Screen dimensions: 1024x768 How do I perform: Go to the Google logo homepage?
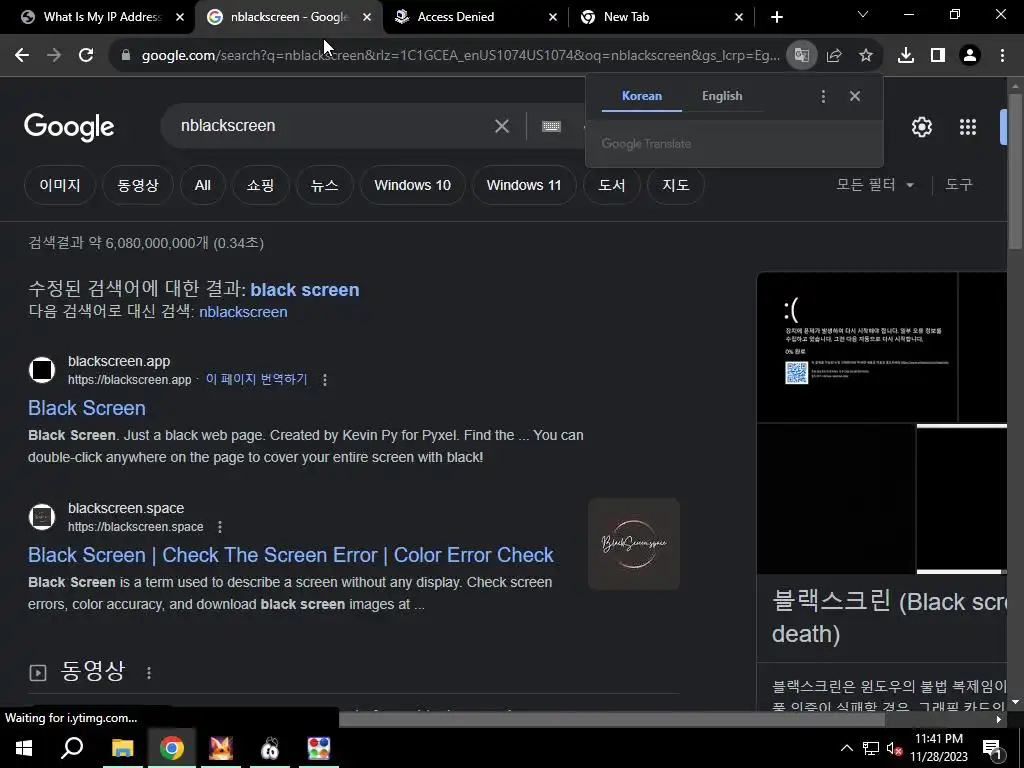point(69,127)
